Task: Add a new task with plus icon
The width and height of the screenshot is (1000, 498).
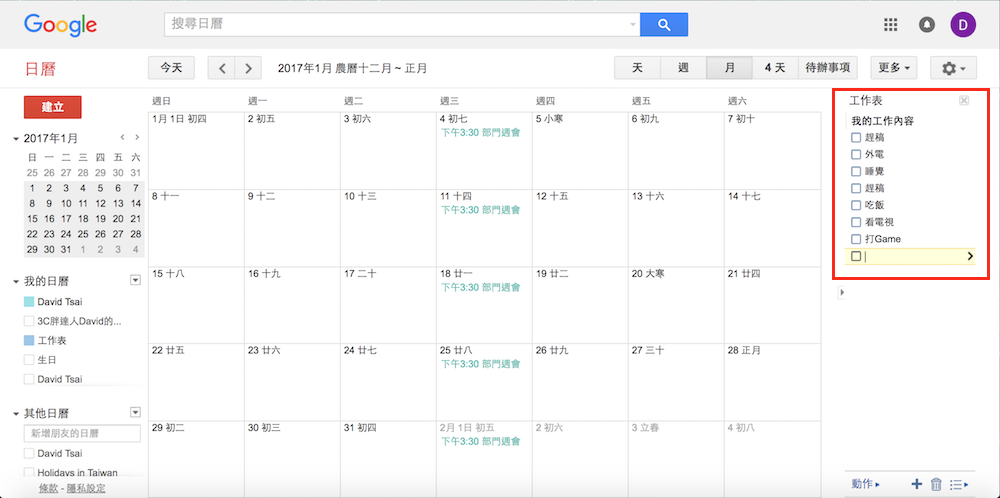Action: [917, 484]
